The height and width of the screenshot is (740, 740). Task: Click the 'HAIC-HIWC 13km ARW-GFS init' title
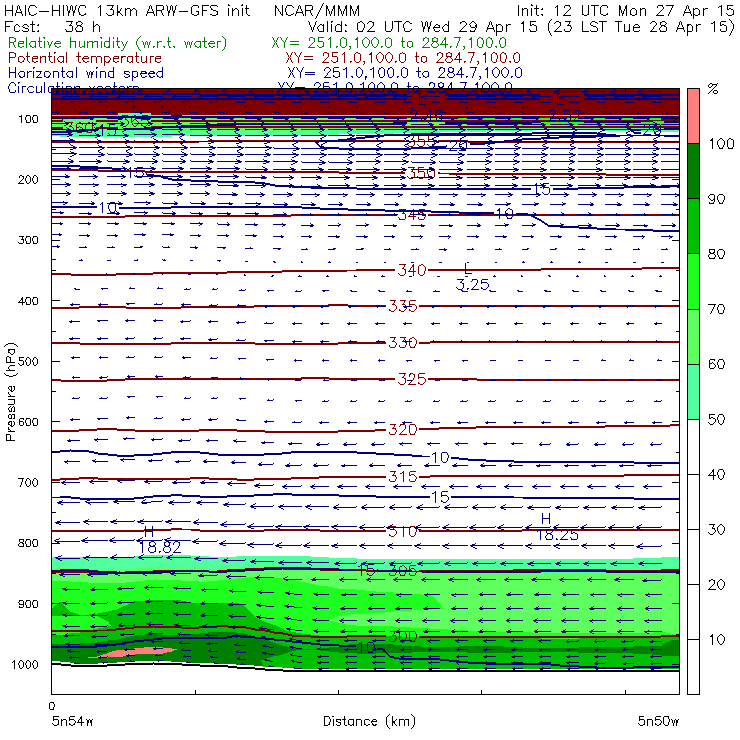click(x=126, y=11)
